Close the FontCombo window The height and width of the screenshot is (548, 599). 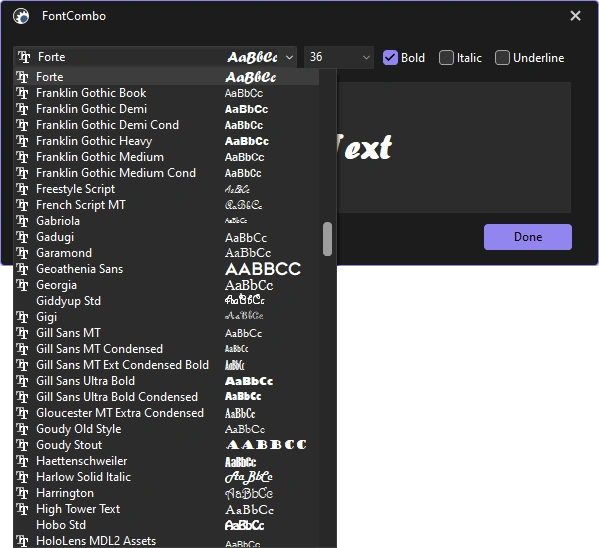[x=575, y=16]
